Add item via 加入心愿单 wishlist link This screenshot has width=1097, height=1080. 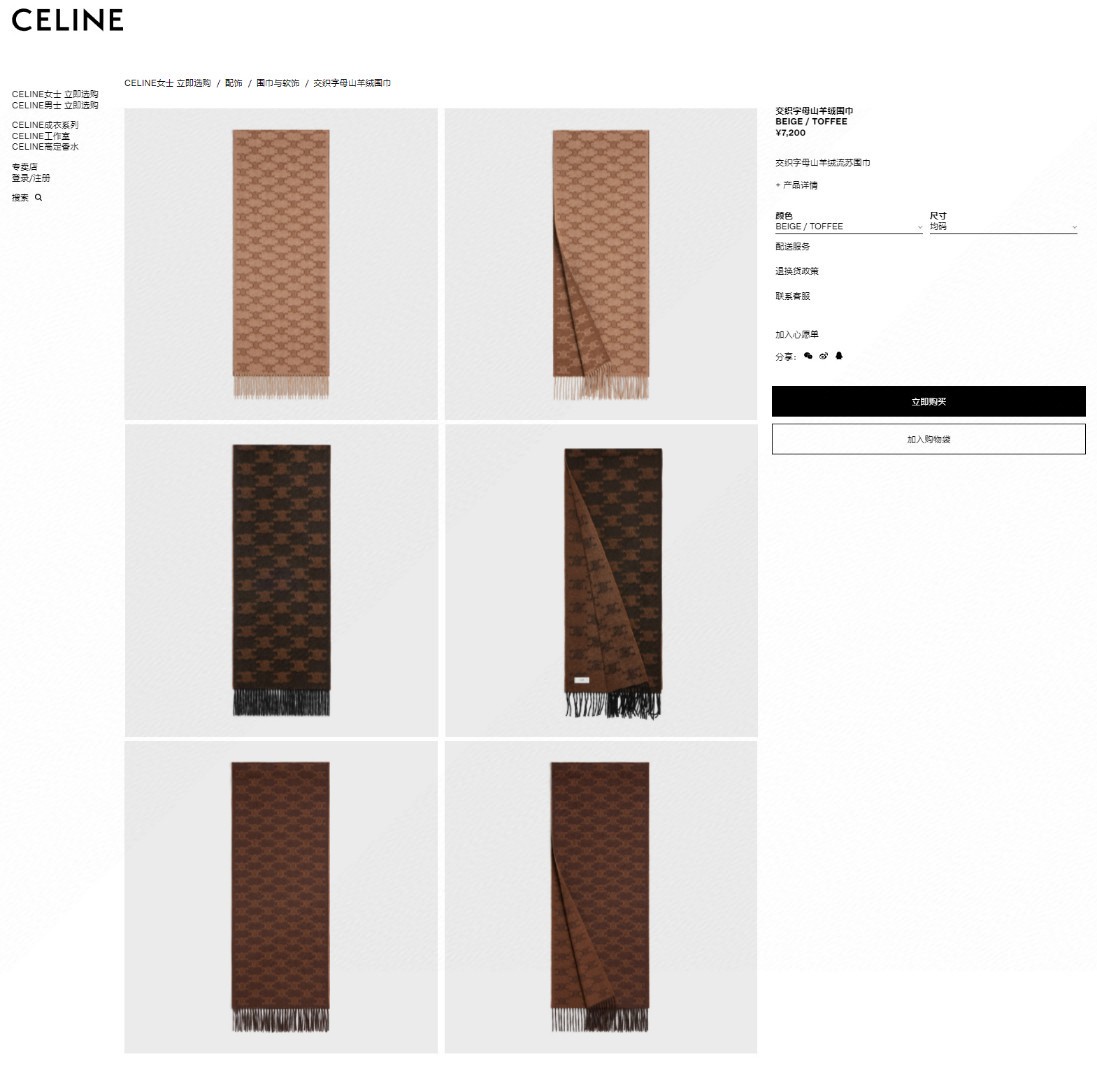pyautogui.click(x=796, y=334)
